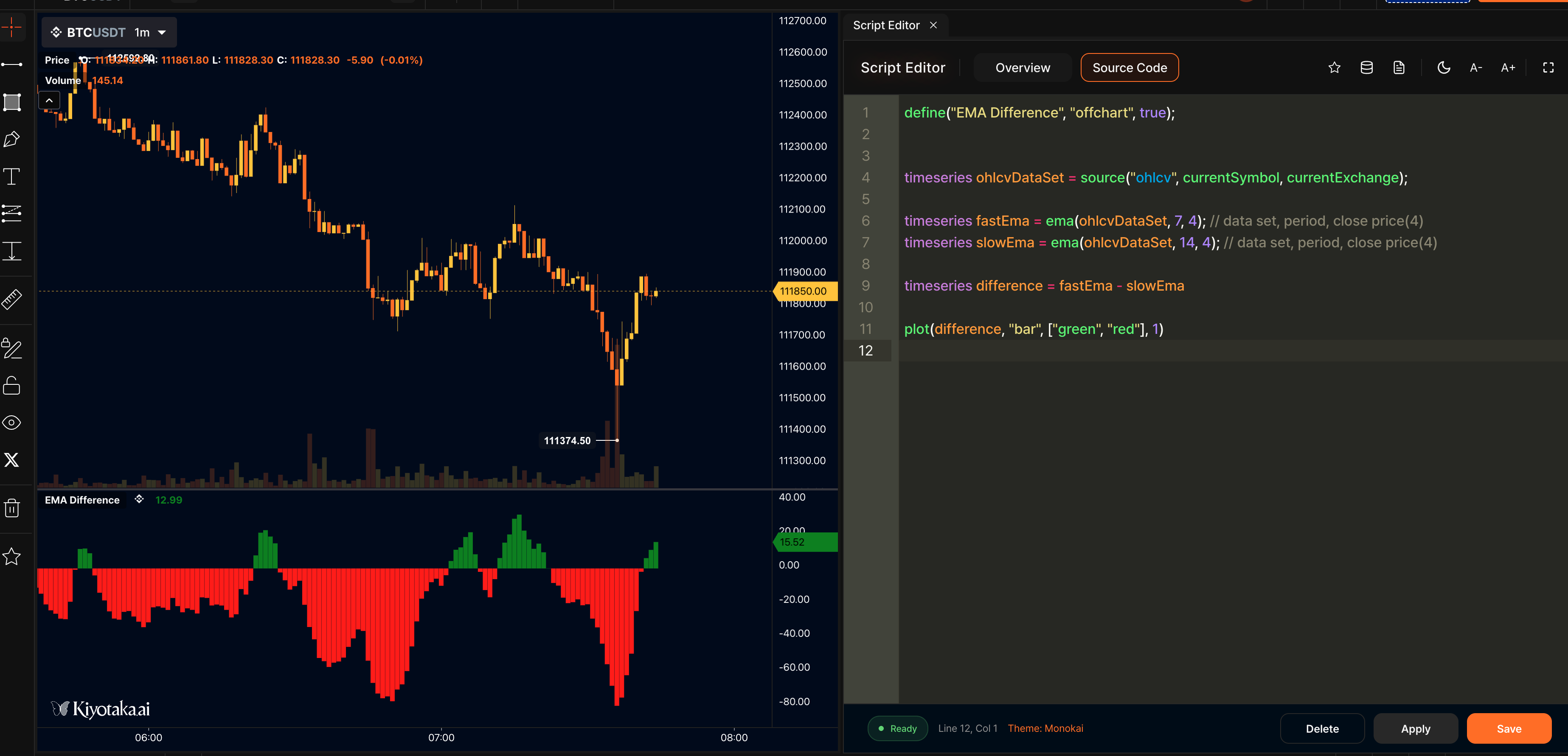Screen dimensions: 1568x756
Task: Click the star favorite script icon
Action: pos(1334,67)
